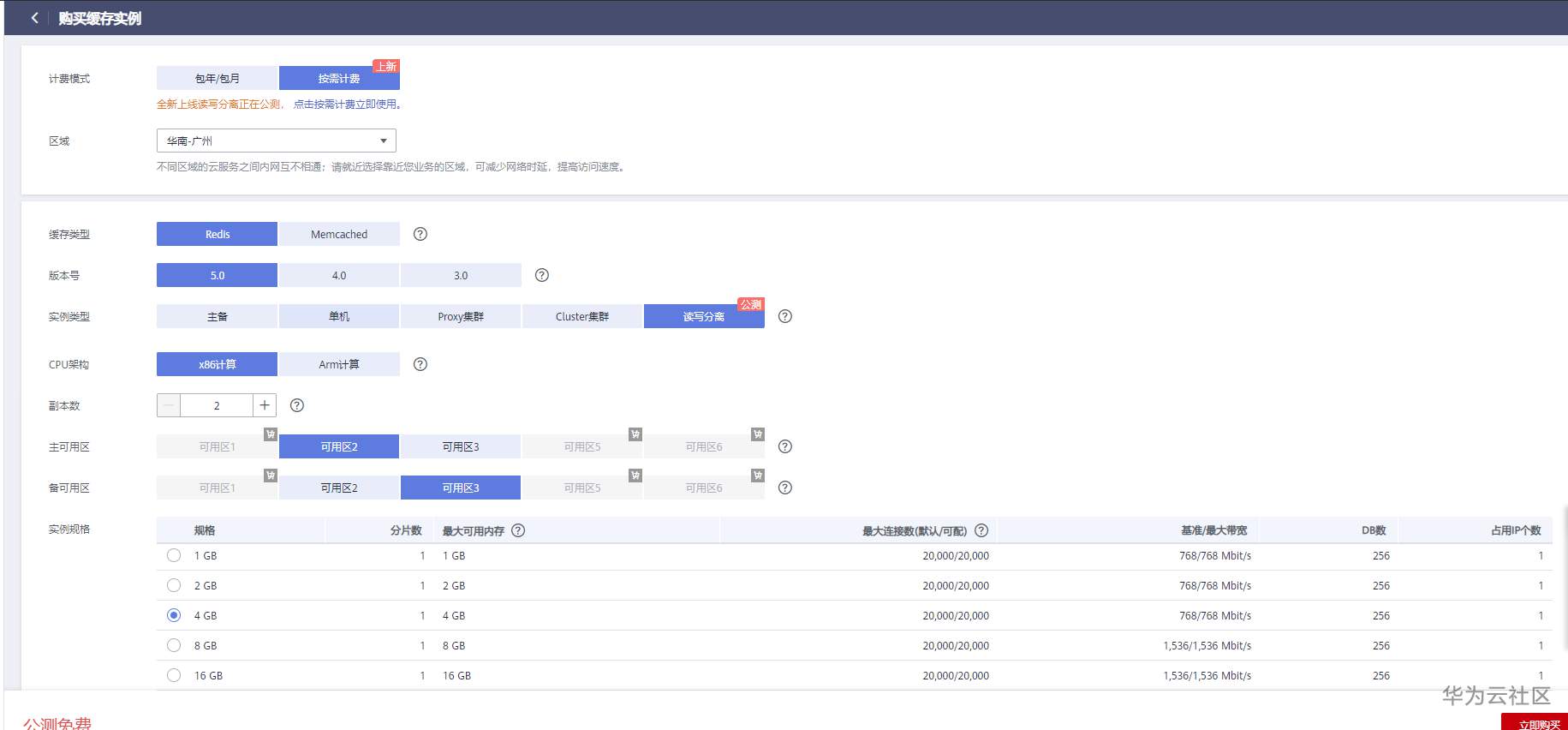Increase the 副本数 replica count
Image resolution: width=1568 pixels, height=730 pixels.
tap(265, 405)
